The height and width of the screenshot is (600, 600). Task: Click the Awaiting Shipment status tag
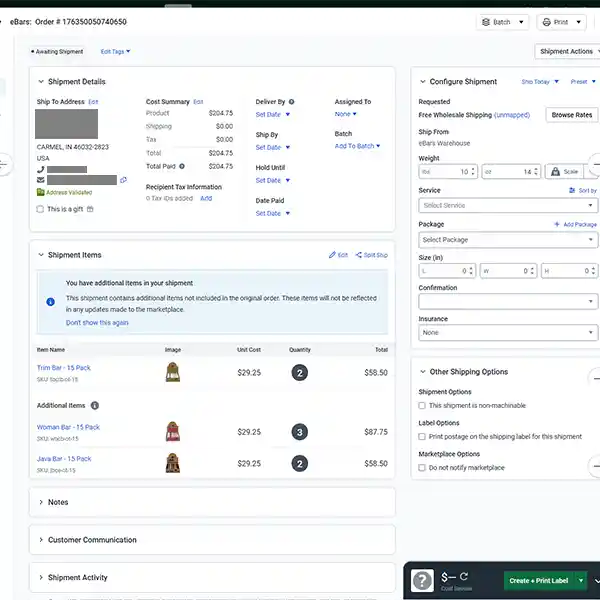click(57, 51)
